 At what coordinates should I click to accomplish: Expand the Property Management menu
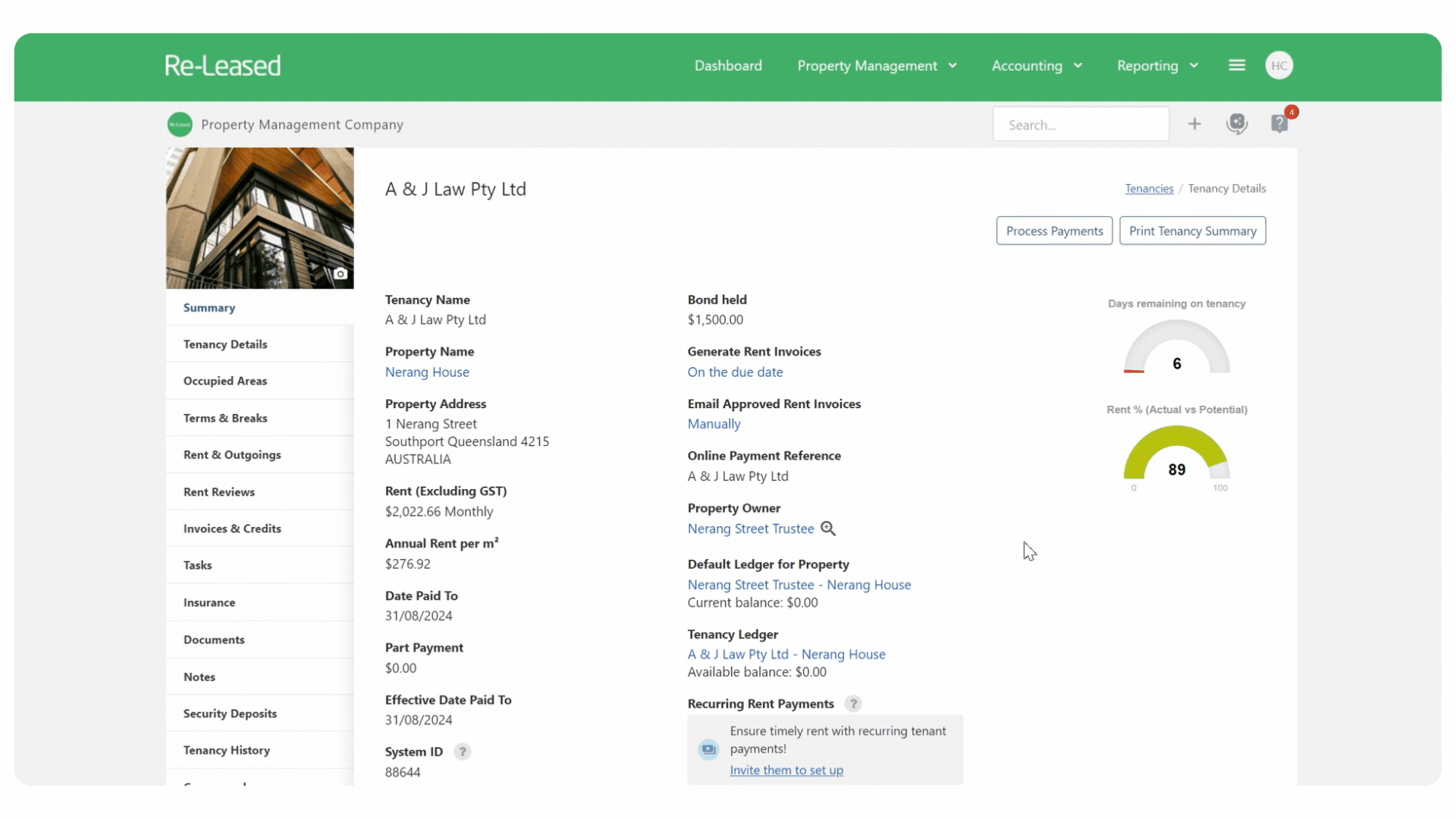click(x=877, y=66)
